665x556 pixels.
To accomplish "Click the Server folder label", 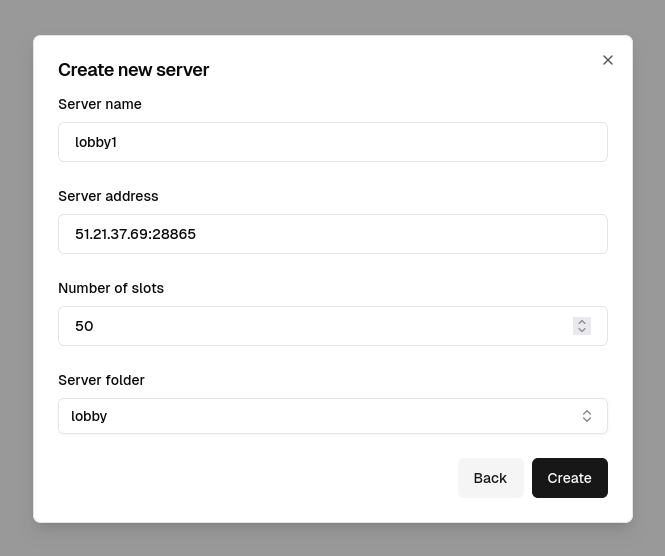I will point(101,380).
